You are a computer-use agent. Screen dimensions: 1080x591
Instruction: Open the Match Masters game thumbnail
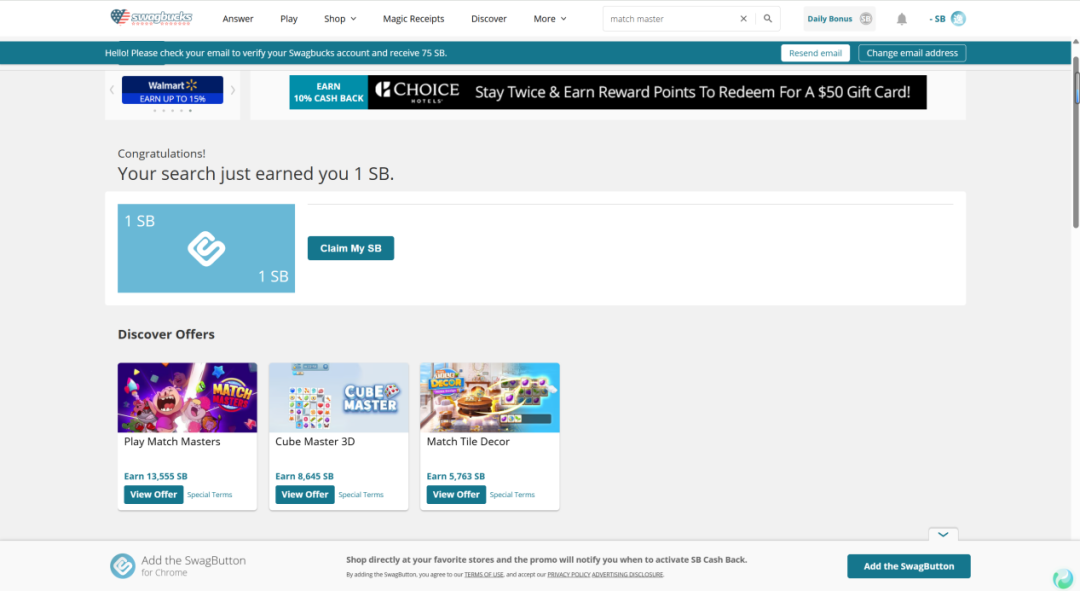pos(187,397)
